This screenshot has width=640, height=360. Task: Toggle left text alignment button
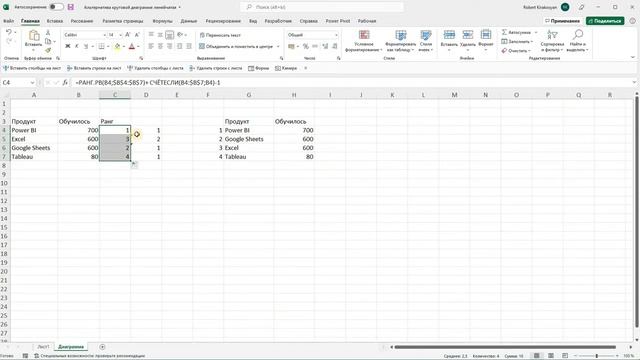(x=151, y=47)
